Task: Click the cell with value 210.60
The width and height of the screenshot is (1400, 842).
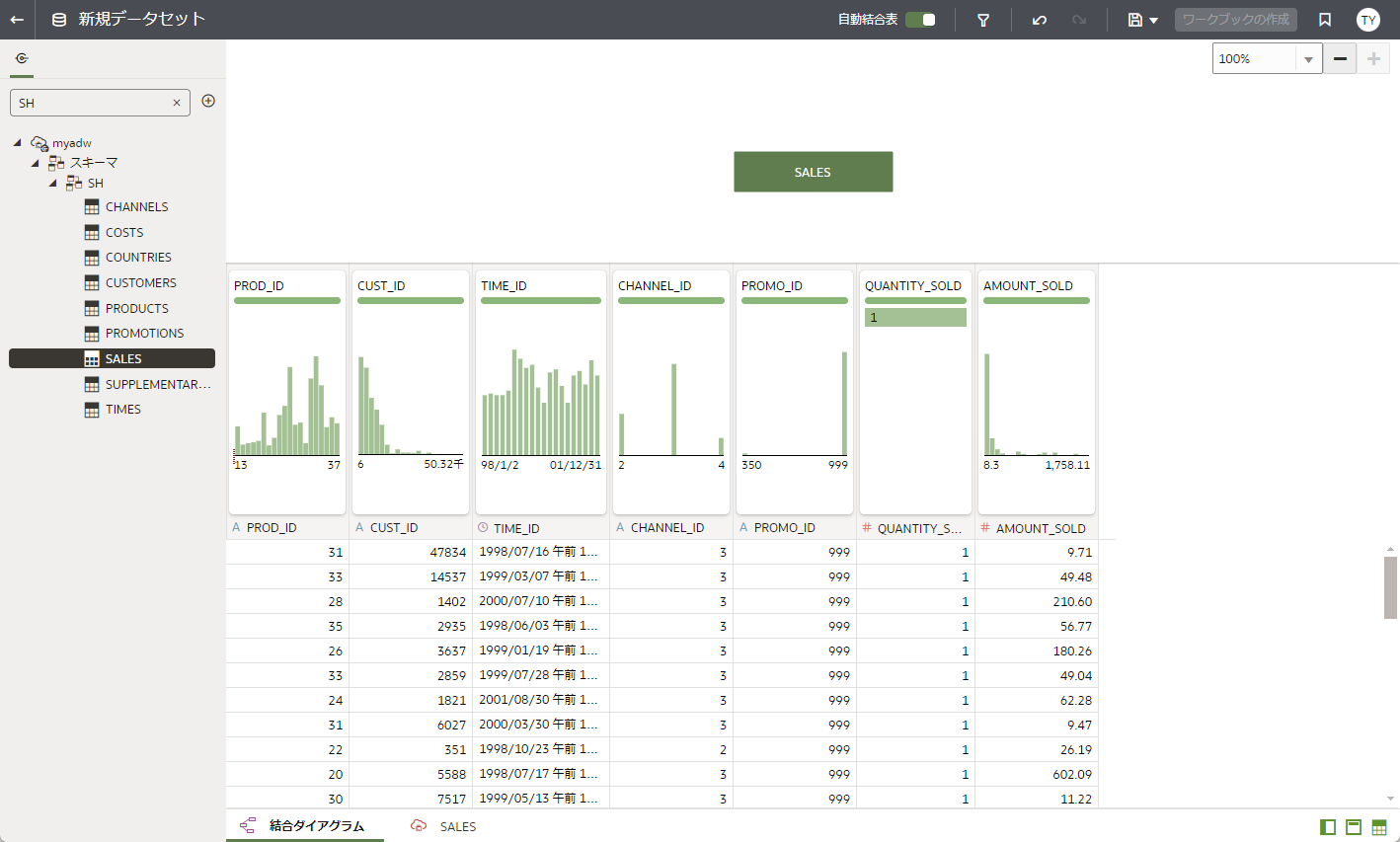Action: [1037, 602]
